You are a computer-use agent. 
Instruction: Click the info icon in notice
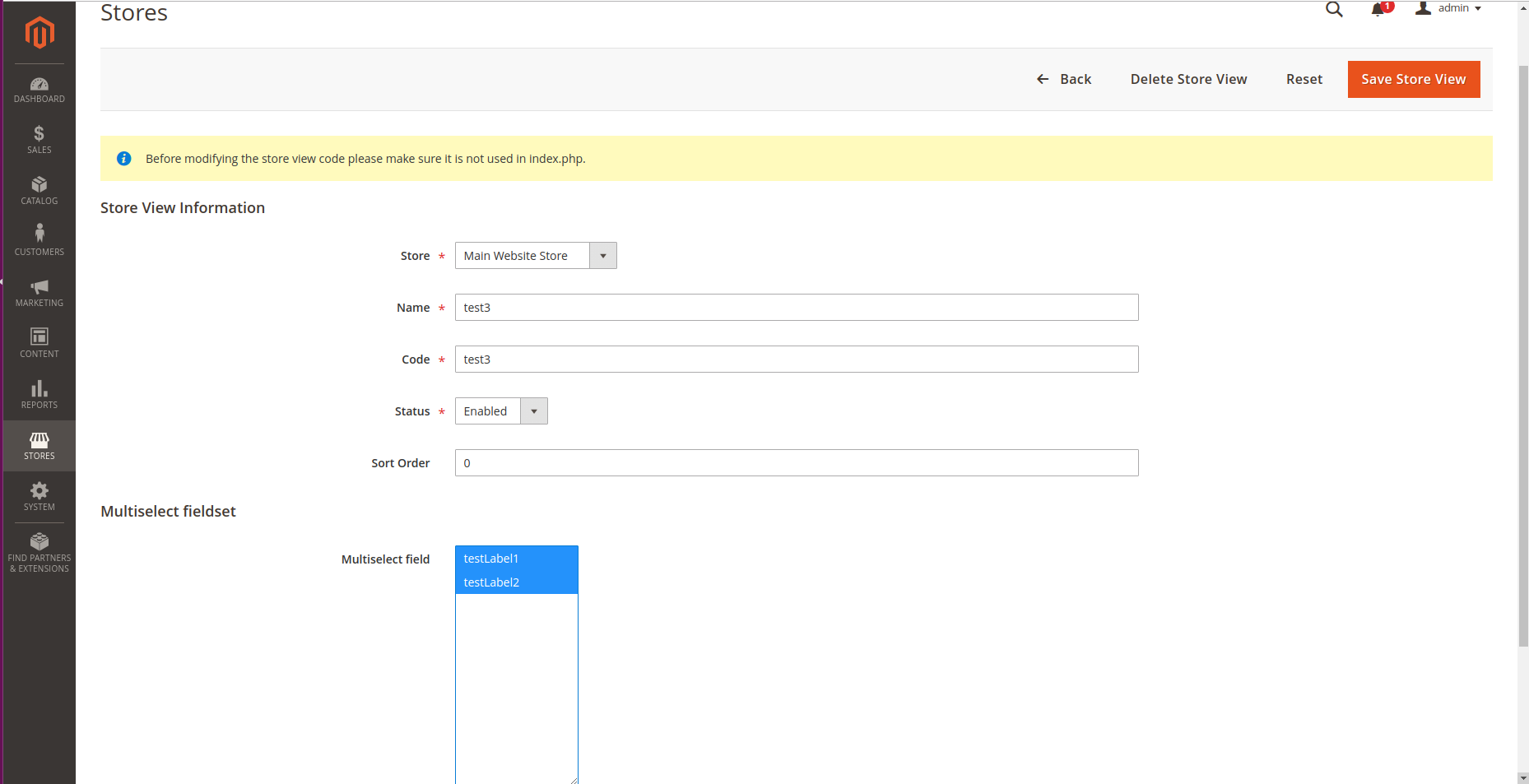click(x=124, y=159)
